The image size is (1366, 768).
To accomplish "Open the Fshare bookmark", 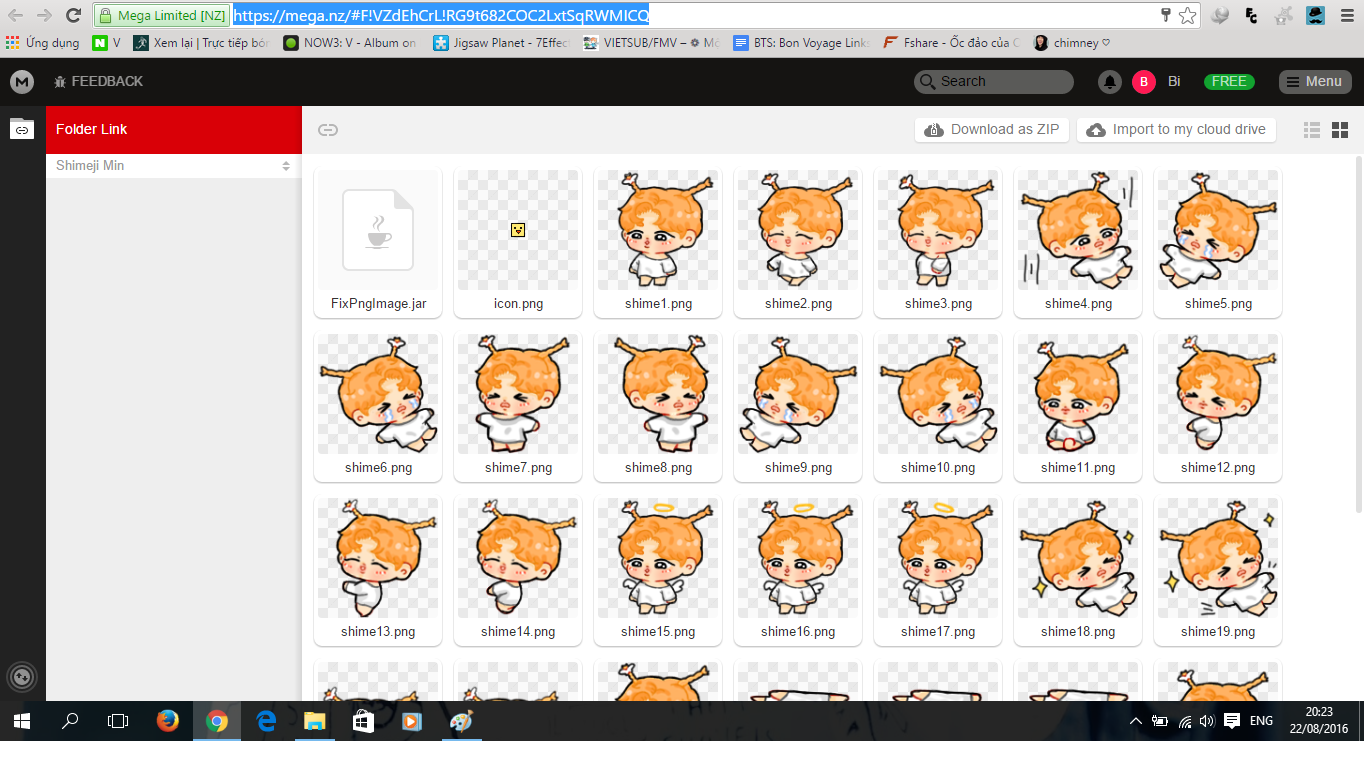I will (951, 43).
